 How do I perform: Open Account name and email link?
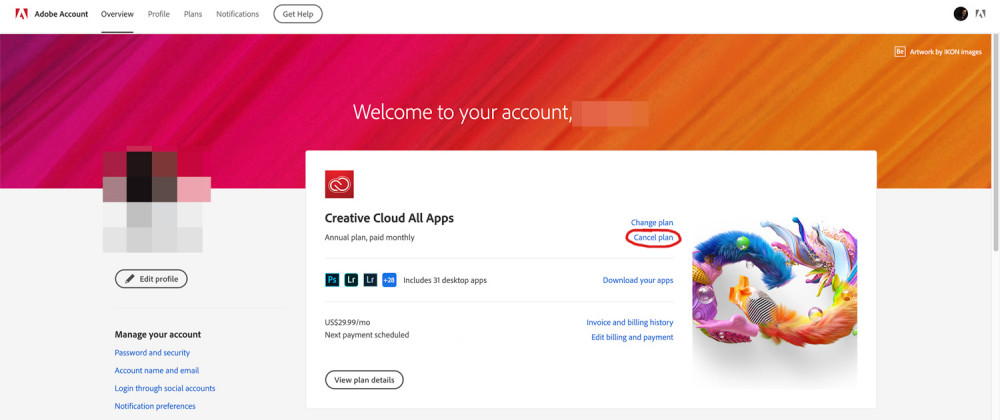click(x=157, y=370)
